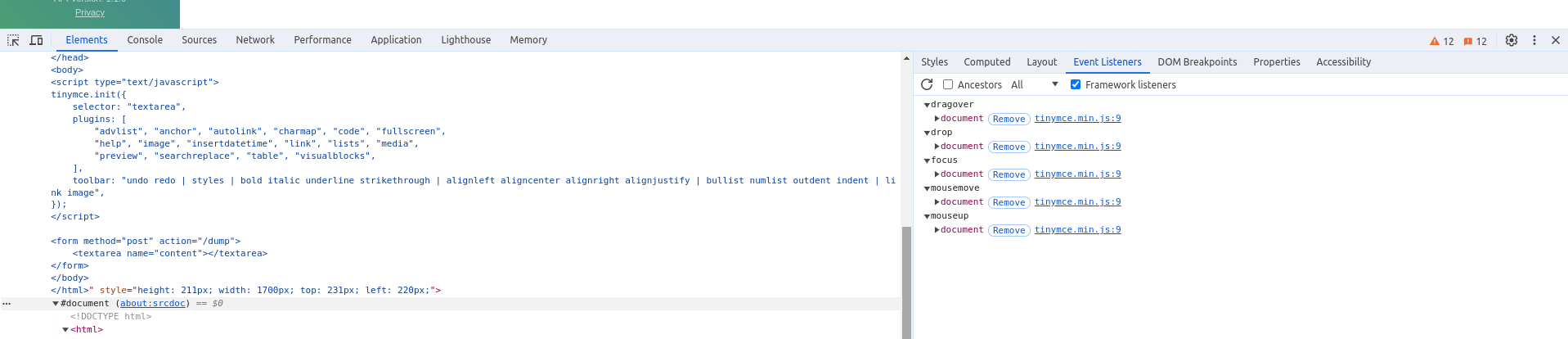Remove the mousemove document listener

click(1009, 202)
